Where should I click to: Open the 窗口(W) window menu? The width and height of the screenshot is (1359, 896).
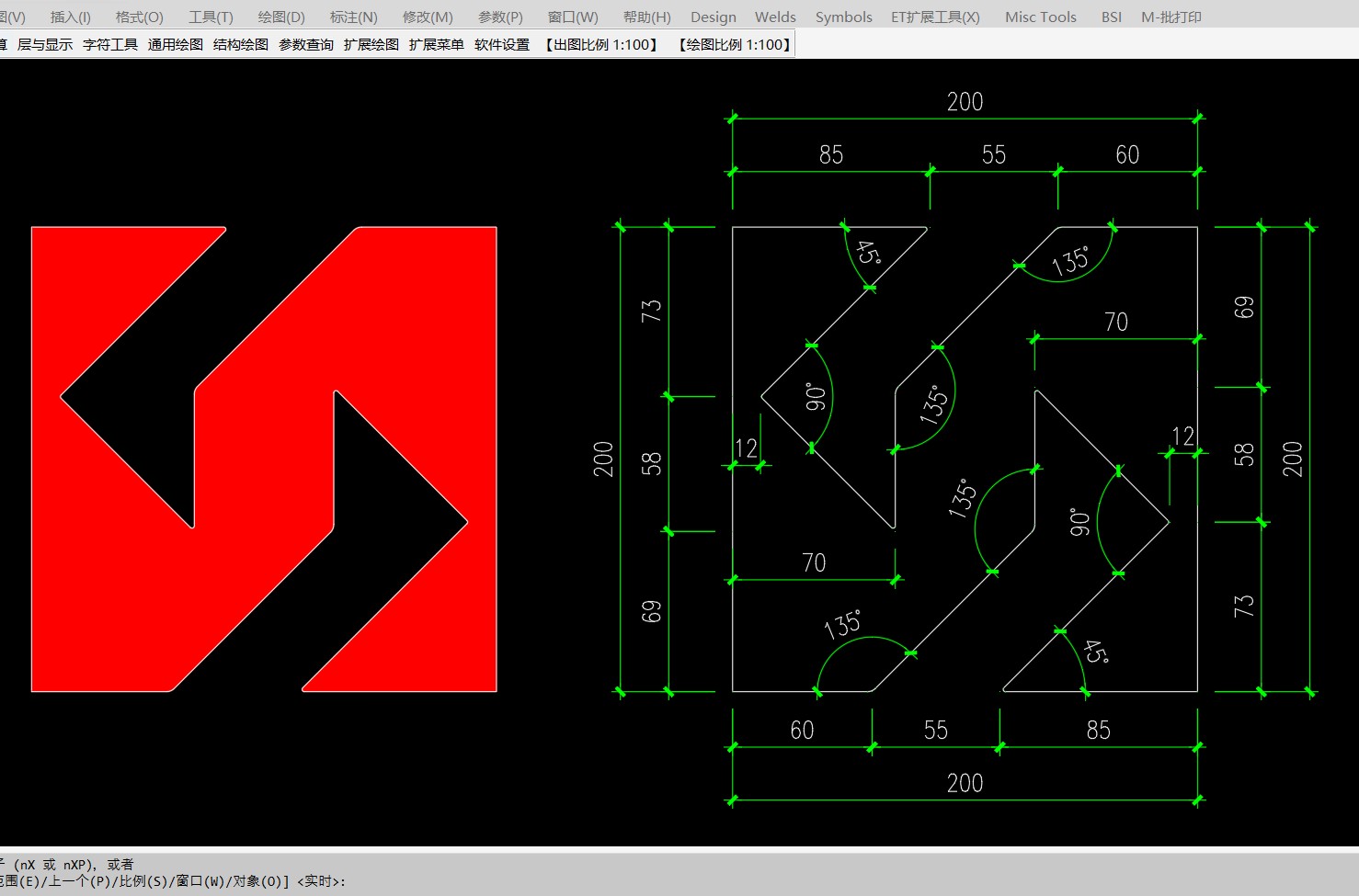(x=573, y=17)
